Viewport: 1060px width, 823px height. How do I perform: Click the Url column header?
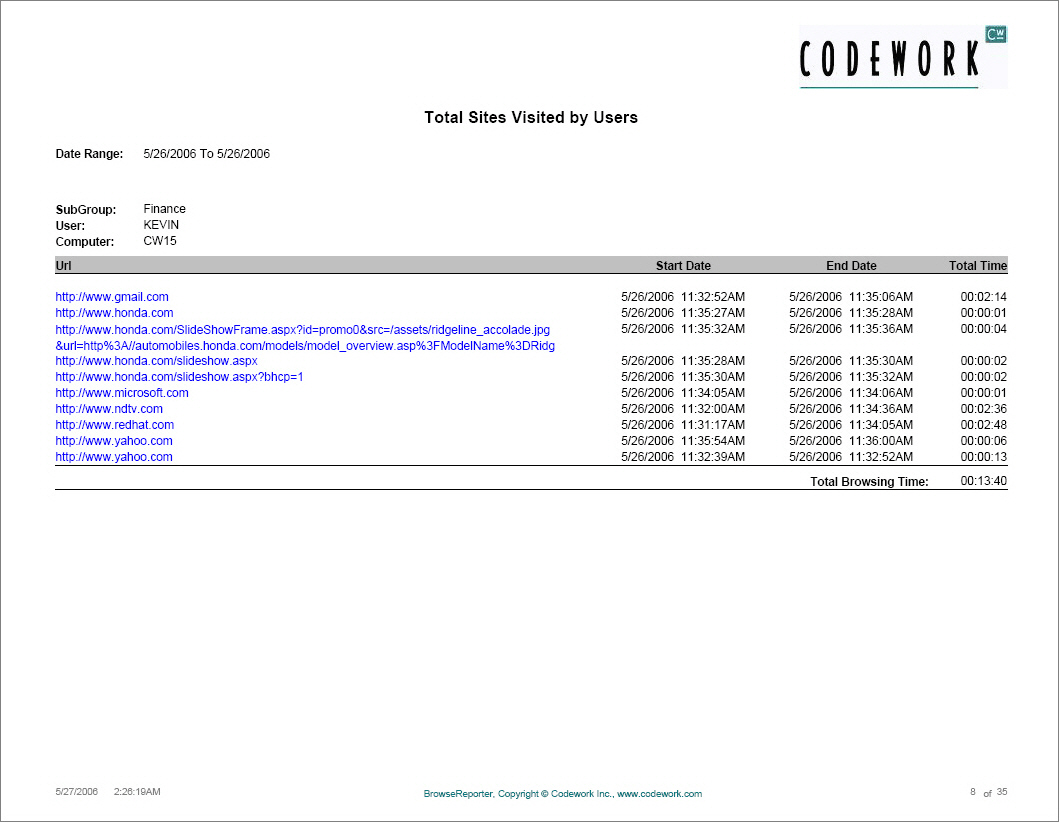coord(64,266)
